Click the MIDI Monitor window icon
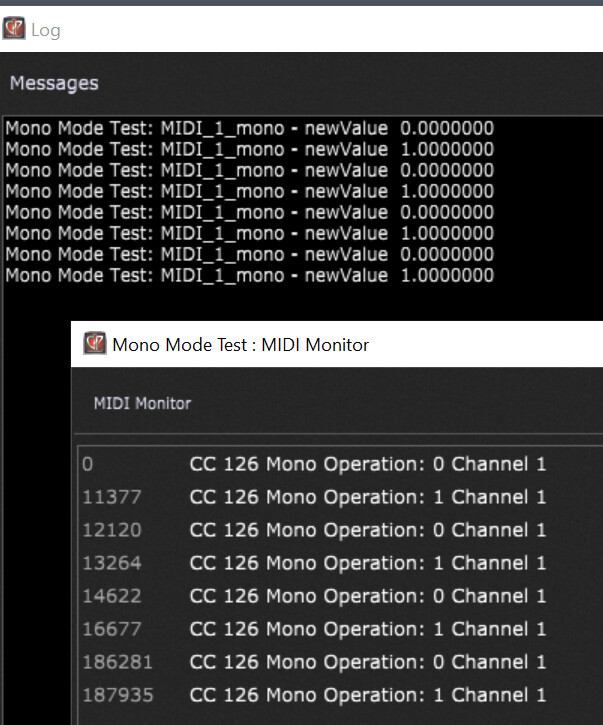 point(95,345)
